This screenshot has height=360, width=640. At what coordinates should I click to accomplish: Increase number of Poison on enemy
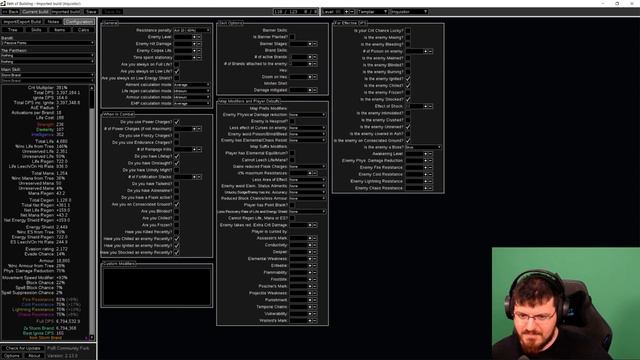coord(425,51)
